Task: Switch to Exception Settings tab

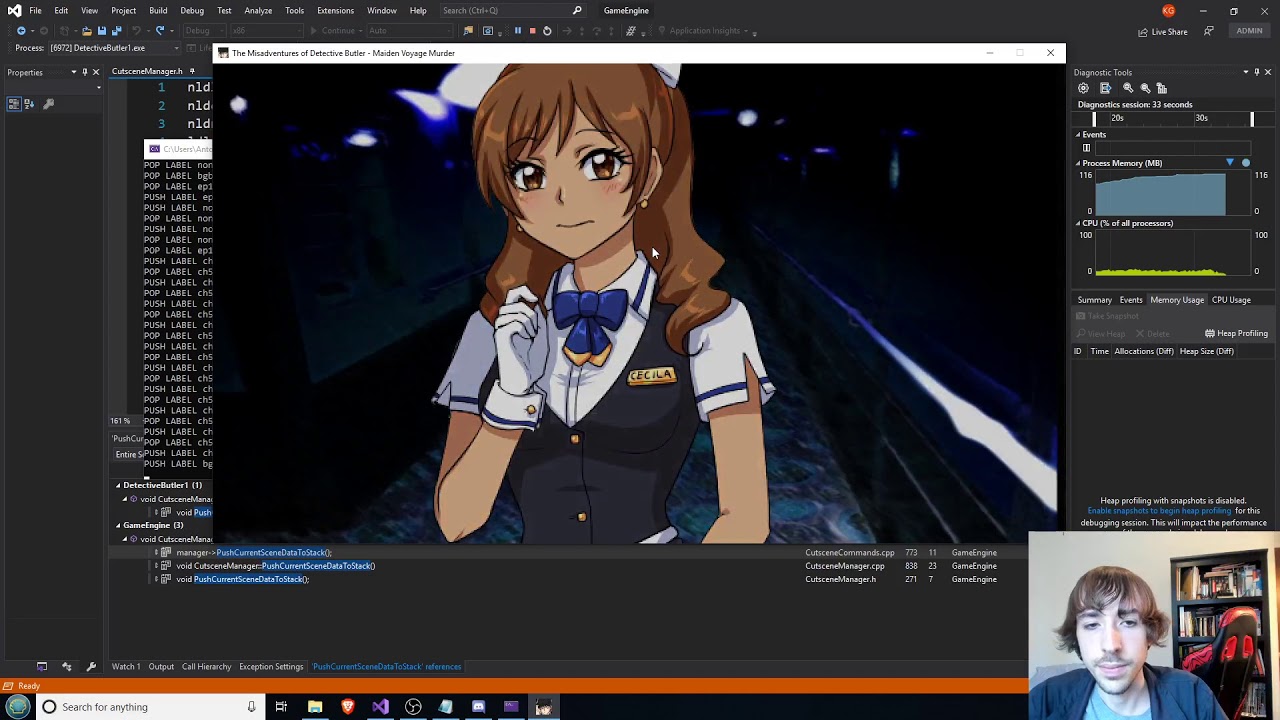Action: point(271,667)
